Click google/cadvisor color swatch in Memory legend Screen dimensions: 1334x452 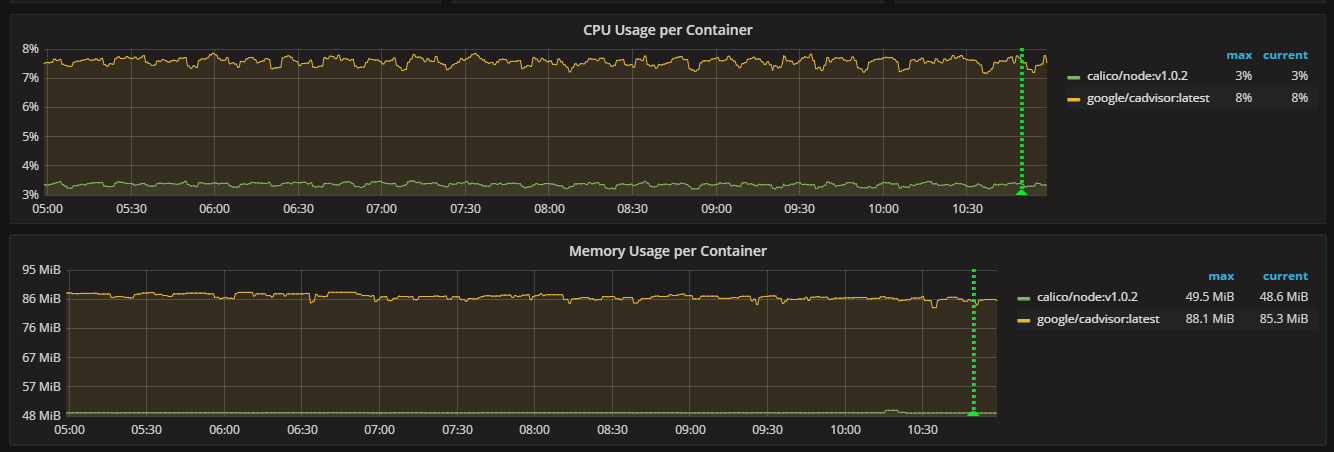coord(1024,319)
